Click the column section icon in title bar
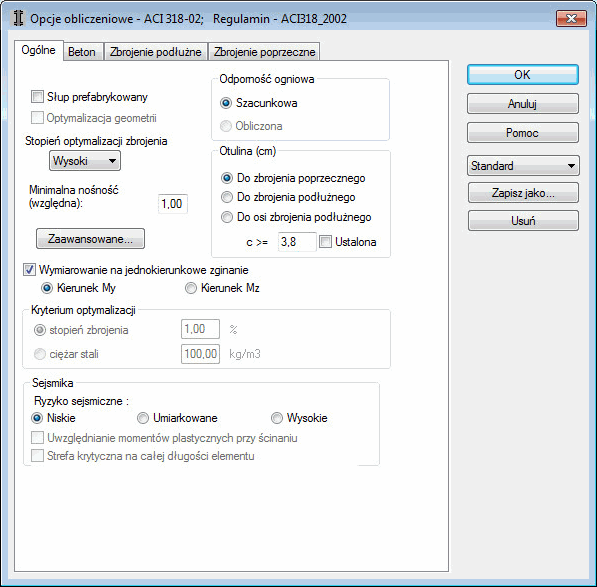 tap(18, 18)
